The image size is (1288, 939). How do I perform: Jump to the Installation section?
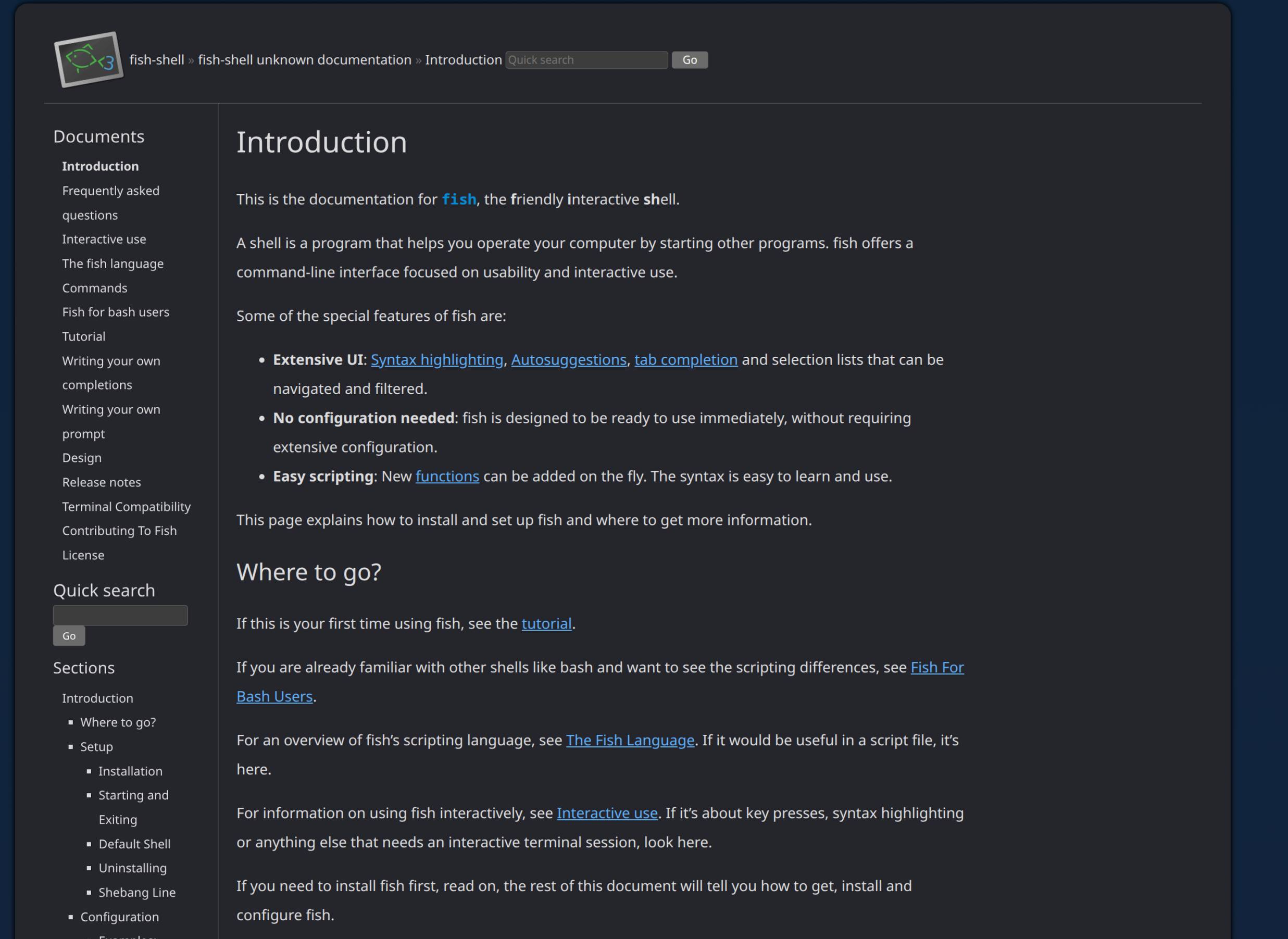[130, 771]
